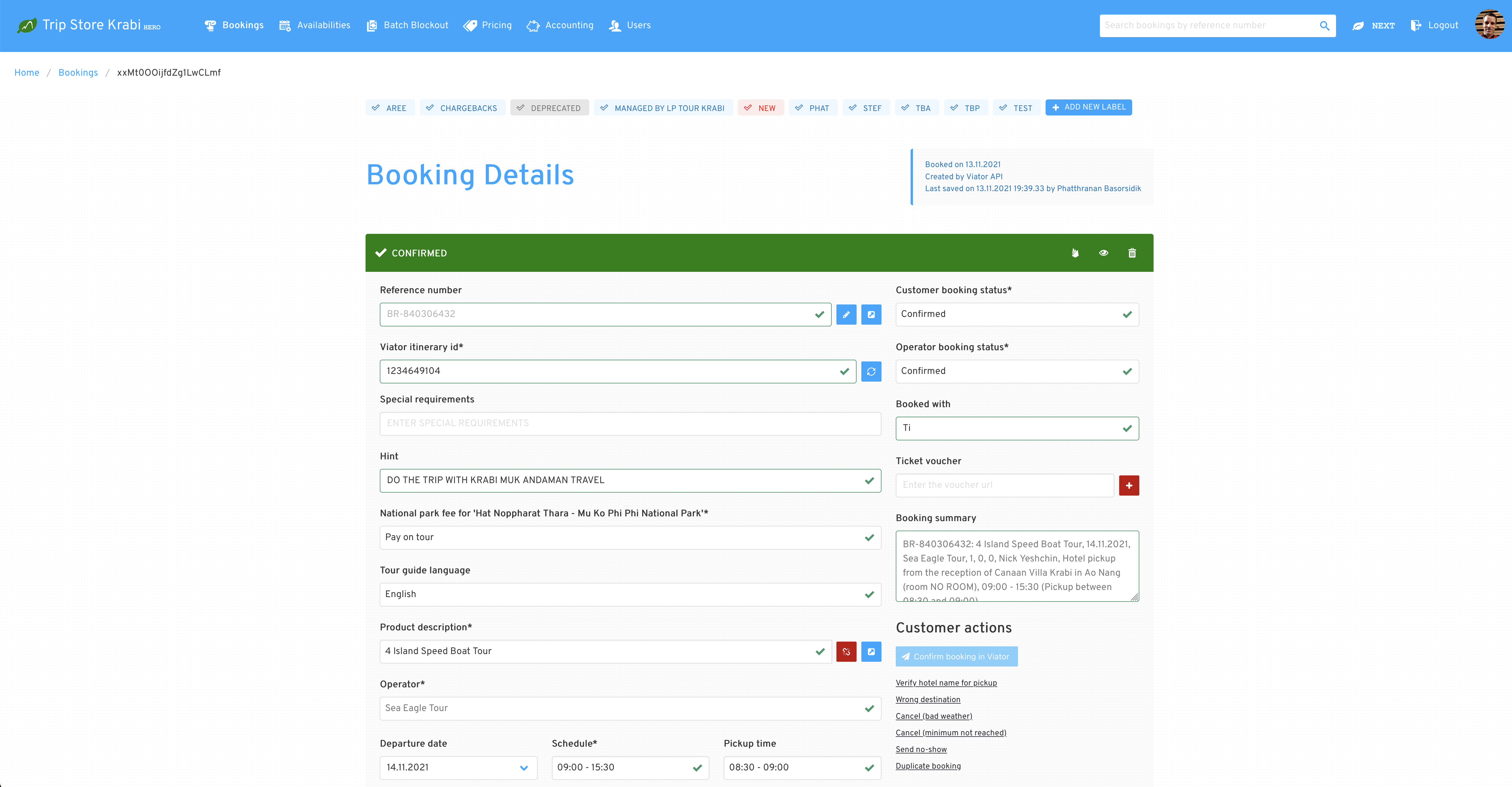Click the red plus icon next to Ticket voucher
Image resolution: width=1512 pixels, height=787 pixels.
coord(1129,485)
